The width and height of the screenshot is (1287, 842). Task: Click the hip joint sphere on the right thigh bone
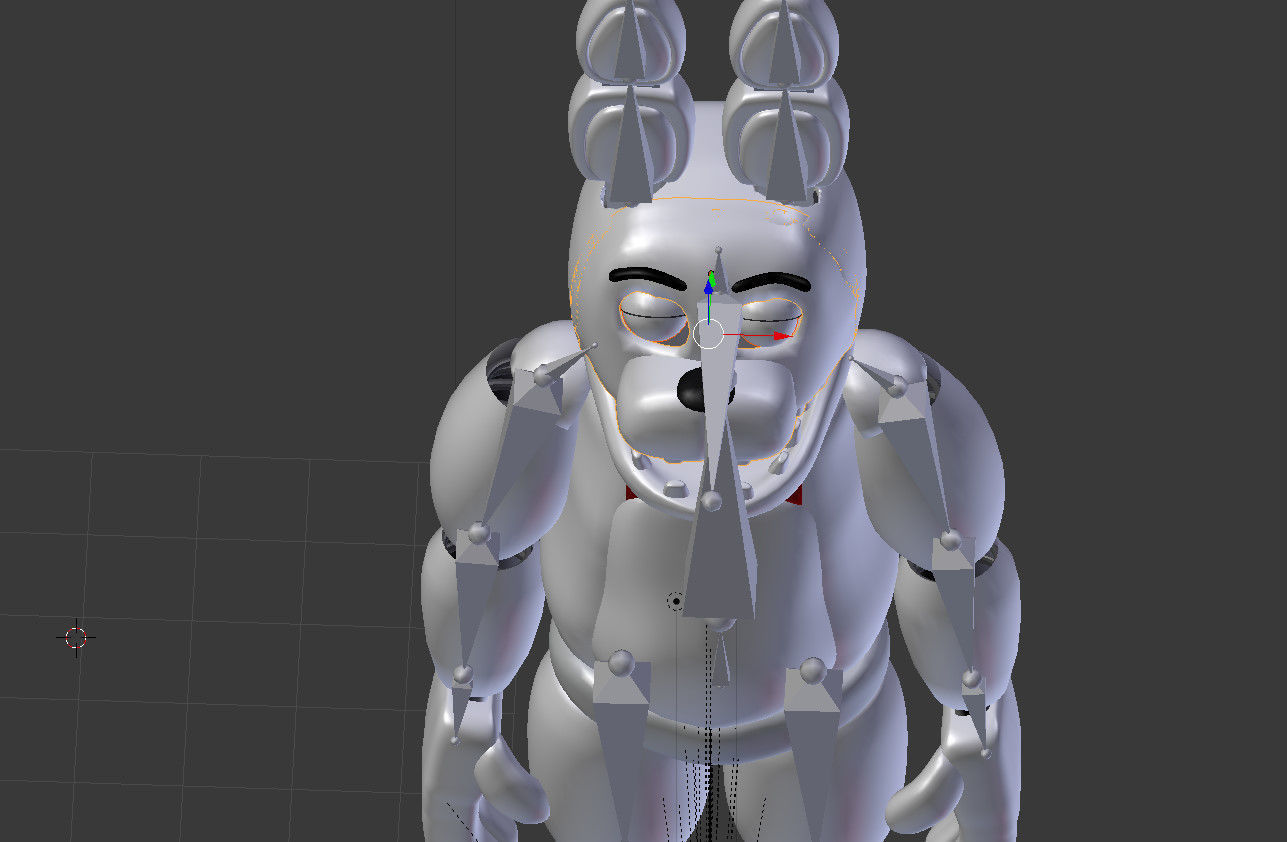pos(812,669)
